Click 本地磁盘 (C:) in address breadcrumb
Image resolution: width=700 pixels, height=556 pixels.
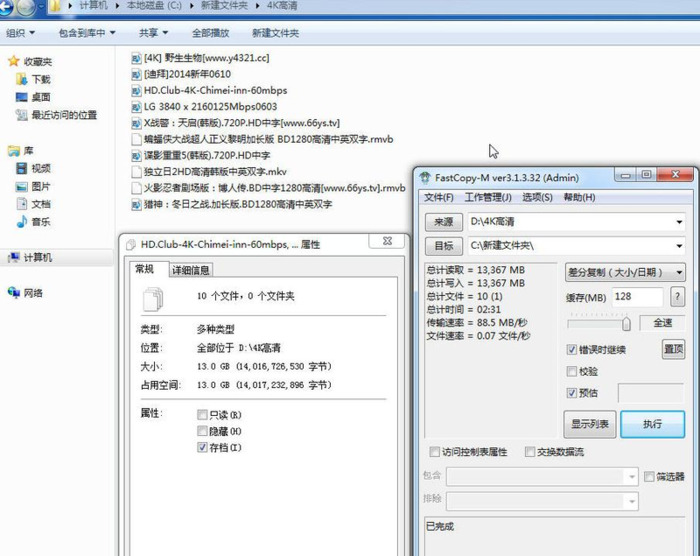click(154, 6)
